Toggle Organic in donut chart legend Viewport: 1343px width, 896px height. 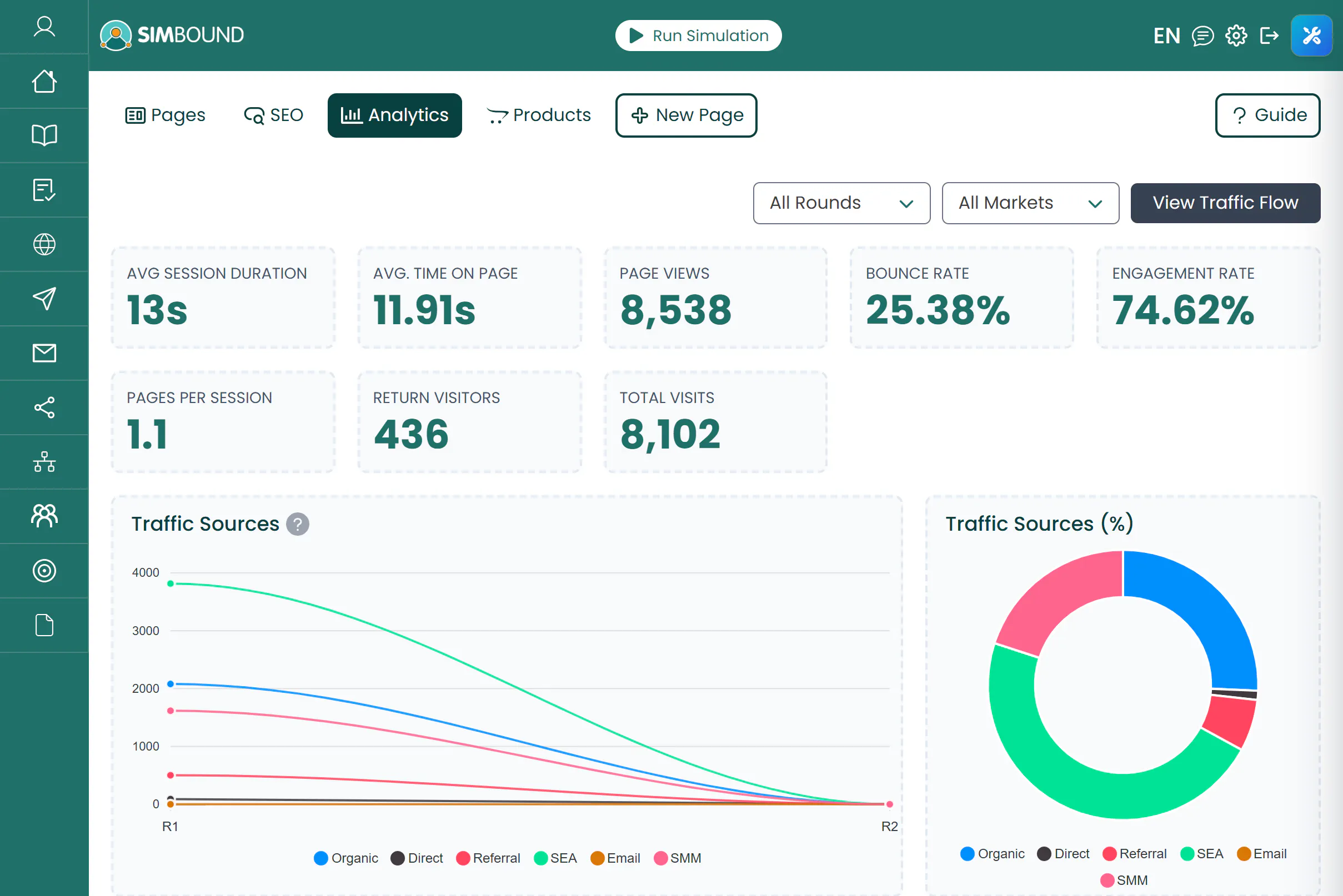pyautogui.click(x=993, y=854)
